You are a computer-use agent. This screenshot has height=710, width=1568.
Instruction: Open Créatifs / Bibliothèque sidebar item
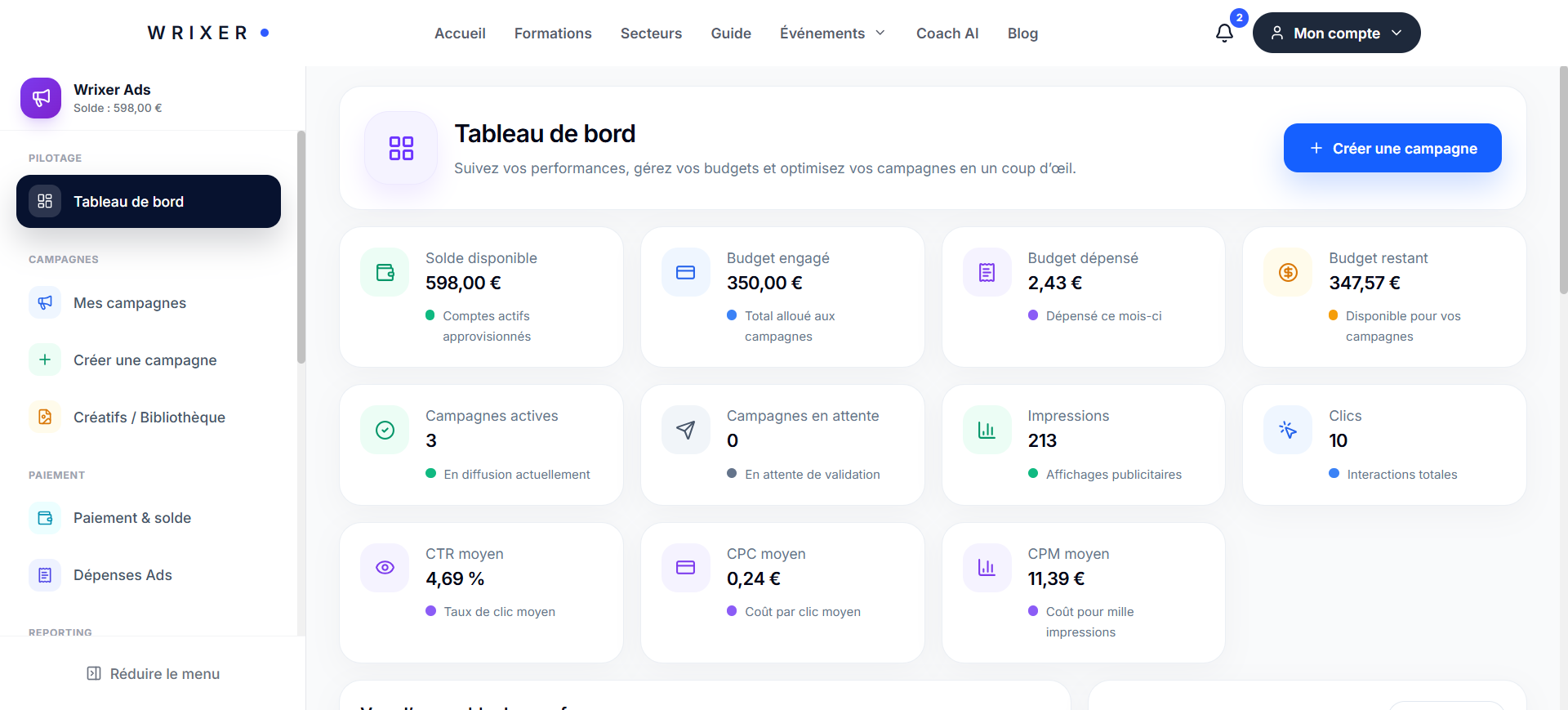point(149,418)
